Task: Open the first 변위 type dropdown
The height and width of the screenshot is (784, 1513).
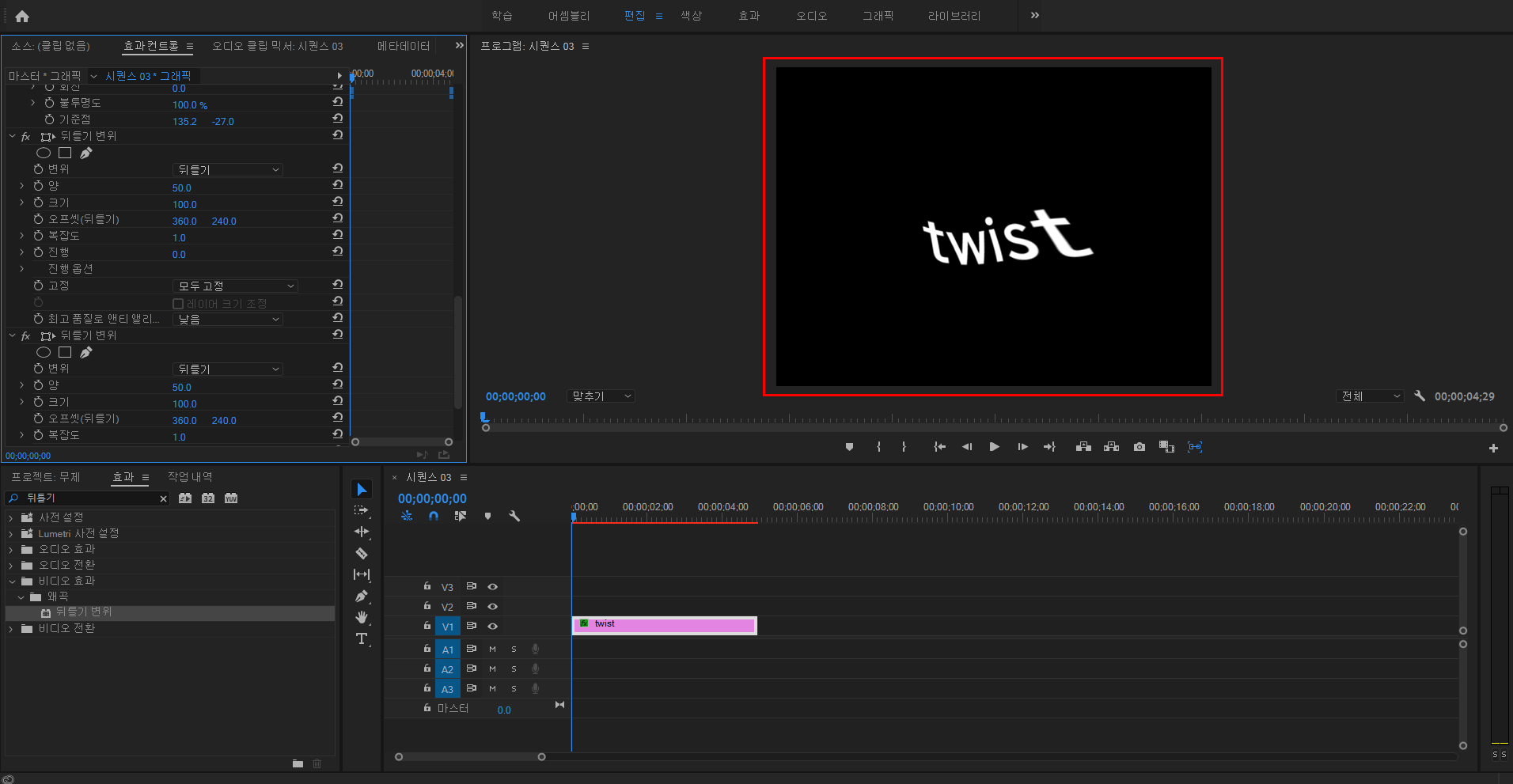Action: 227,169
